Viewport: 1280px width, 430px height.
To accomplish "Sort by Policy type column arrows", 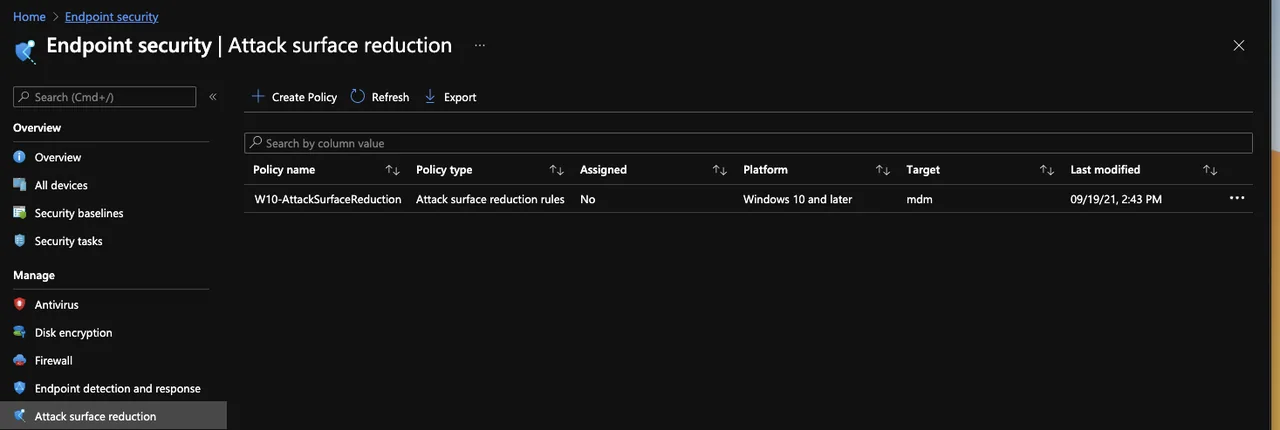I will (x=557, y=170).
